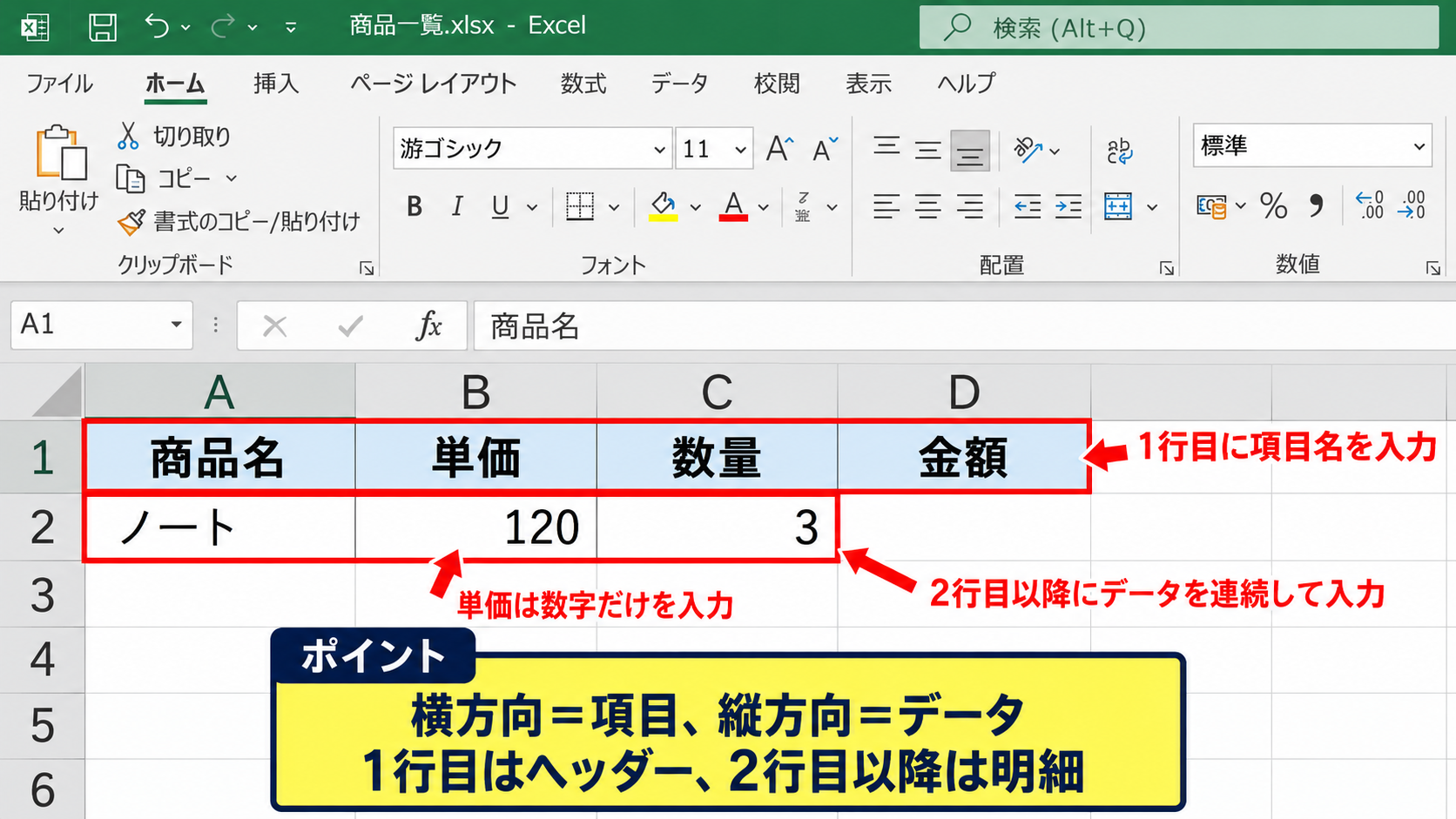Select cell containing ノート

click(x=220, y=527)
